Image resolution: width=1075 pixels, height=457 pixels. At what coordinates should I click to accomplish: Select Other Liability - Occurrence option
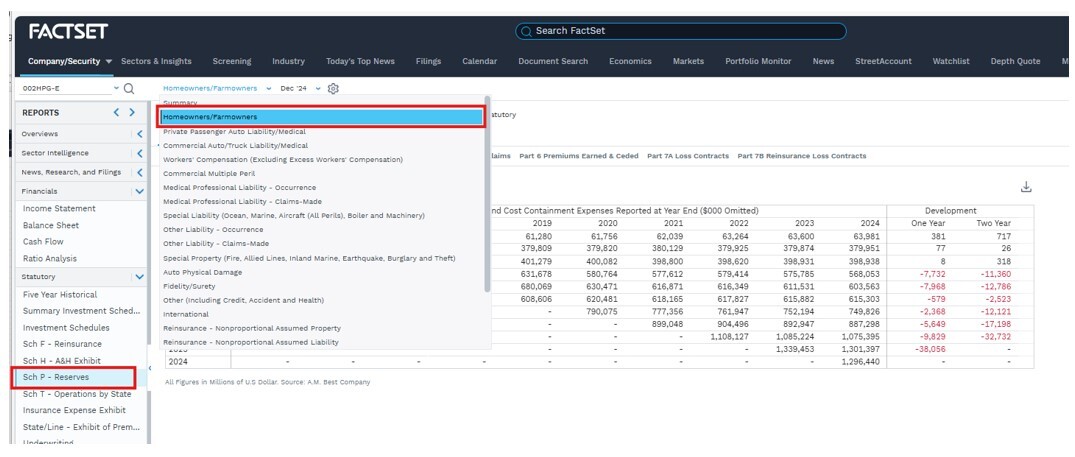coord(213,230)
